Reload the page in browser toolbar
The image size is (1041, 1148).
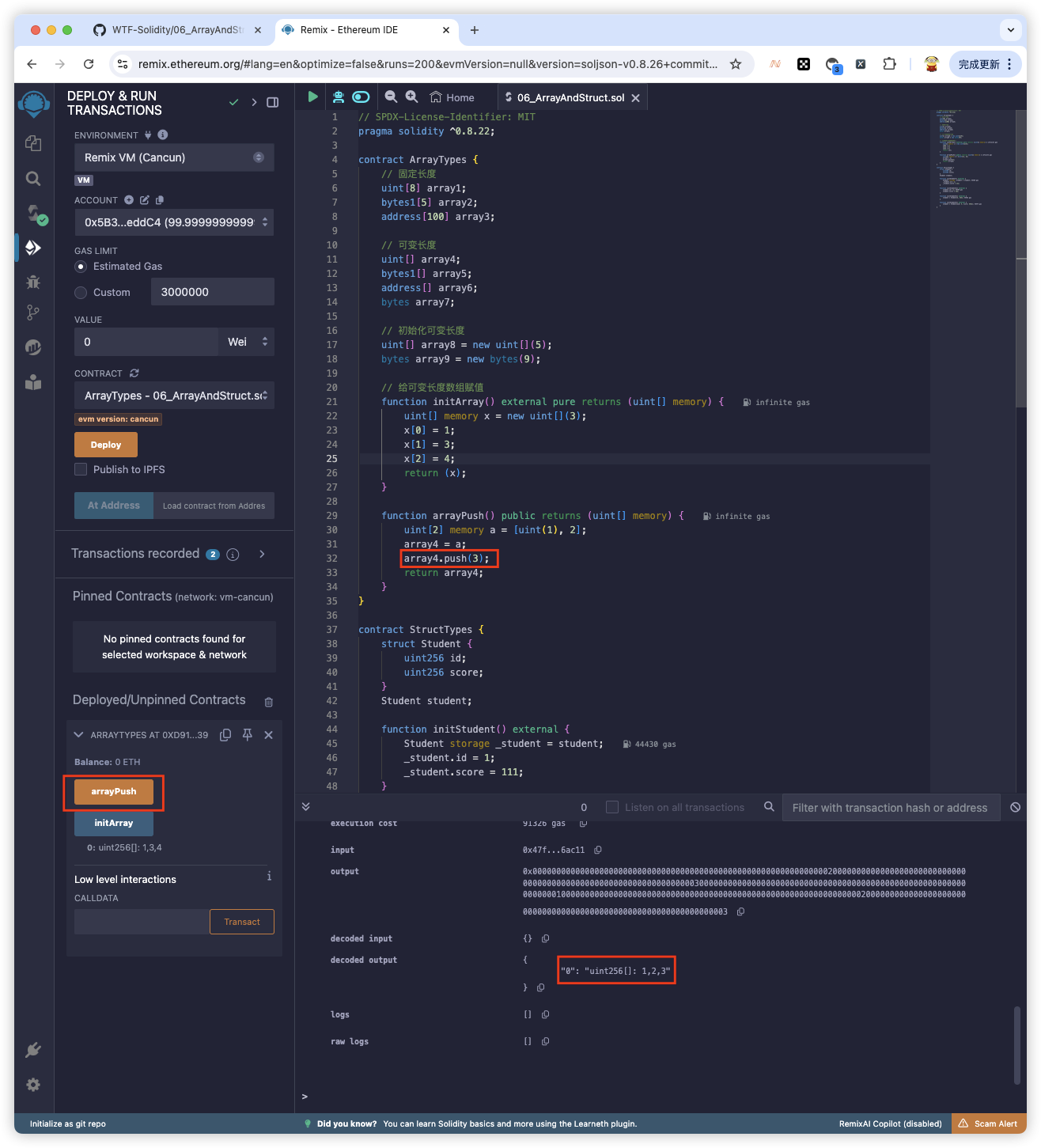point(89,64)
